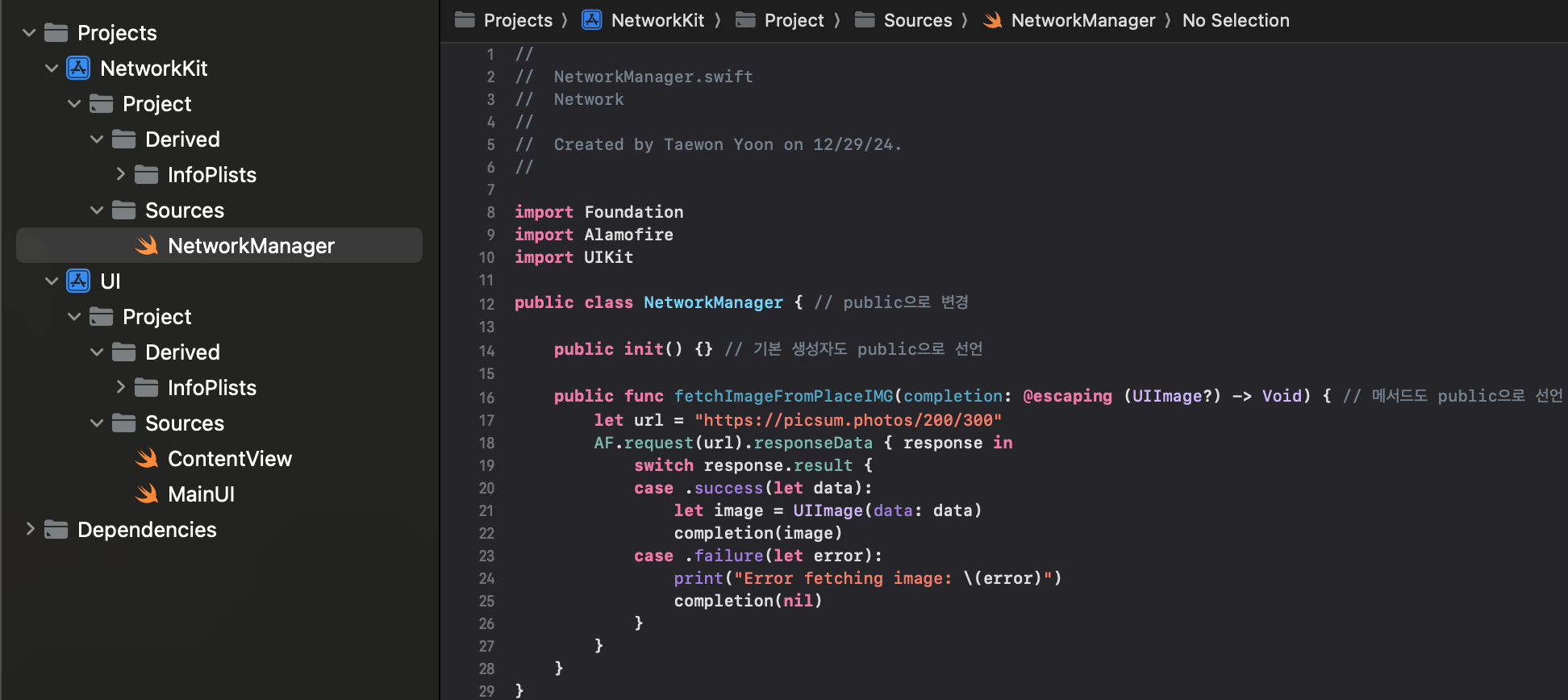This screenshot has height=700, width=1568.
Task: Click line number 16 in gutter
Action: 486,398
